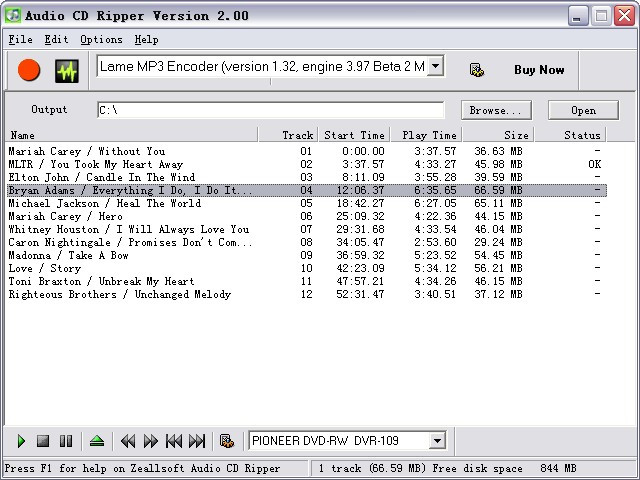Skip to the next track button
This screenshot has height=480, width=640.
pyautogui.click(x=197, y=441)
